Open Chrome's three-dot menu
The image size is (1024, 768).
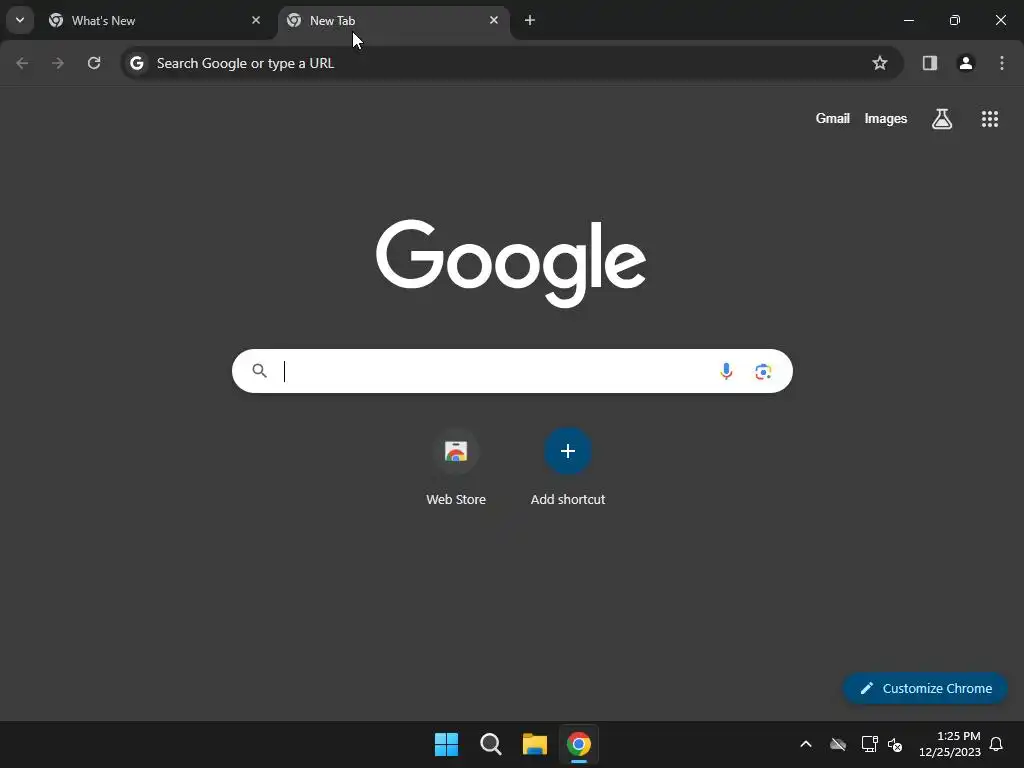[x=1002, y=63]
